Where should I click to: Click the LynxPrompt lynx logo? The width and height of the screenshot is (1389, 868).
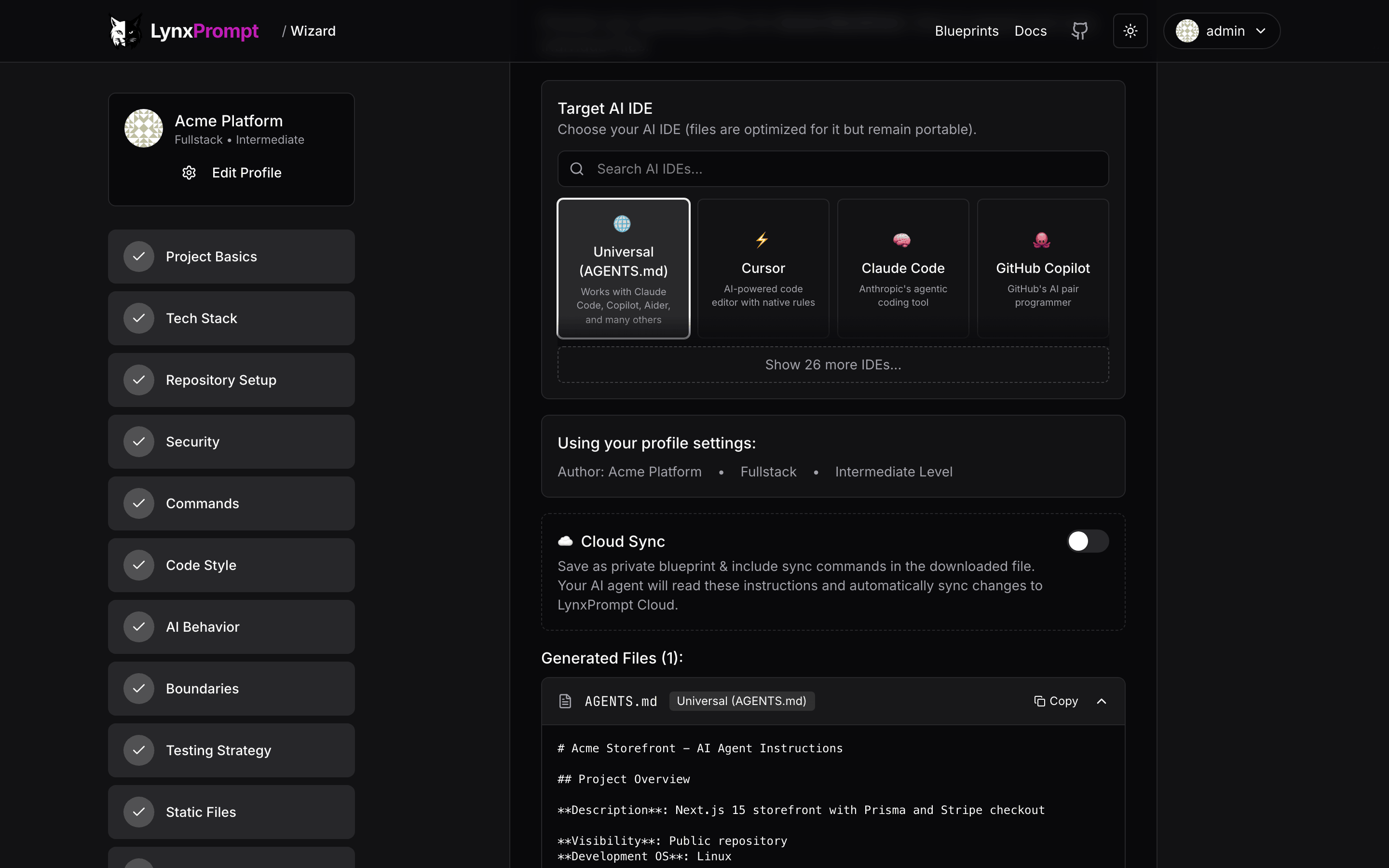pos(125,31)
